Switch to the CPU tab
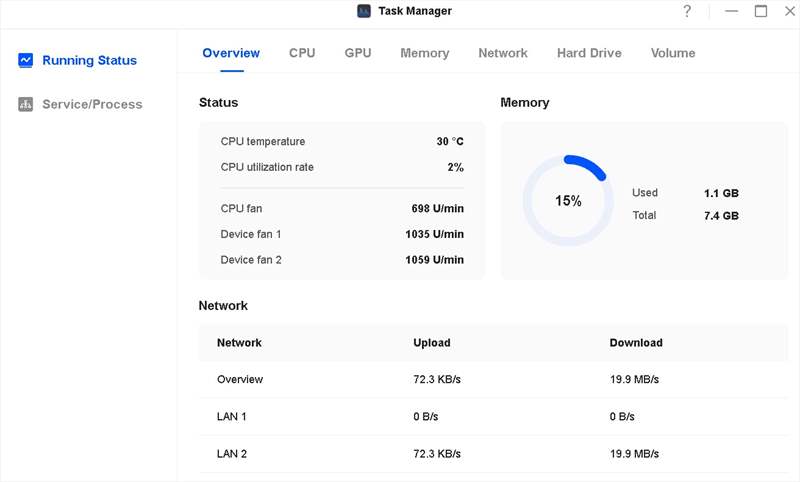Screen dimensions: 800x482 [302, 53]
